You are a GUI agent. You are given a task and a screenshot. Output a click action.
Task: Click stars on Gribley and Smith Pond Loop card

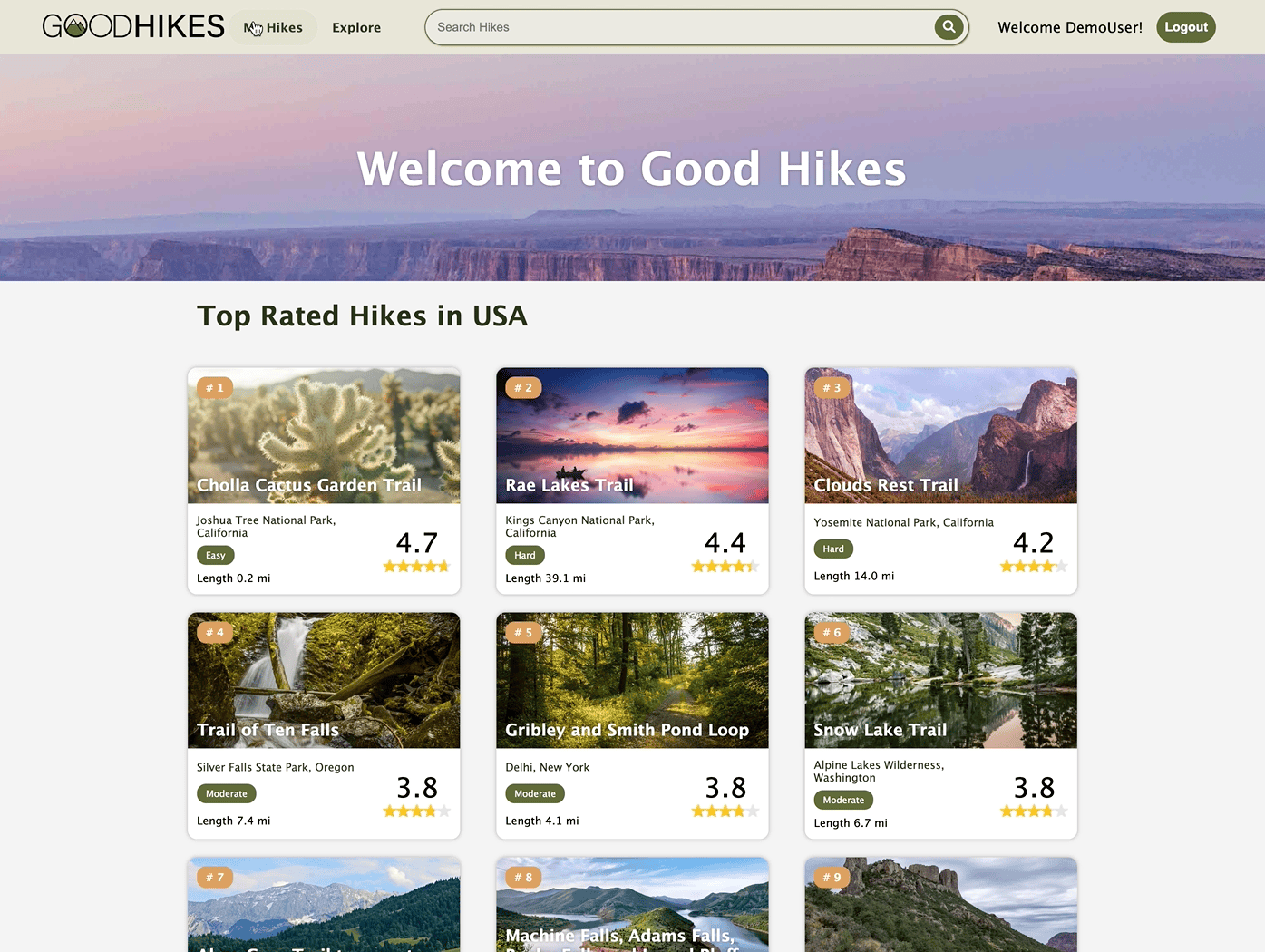(725, 811)
